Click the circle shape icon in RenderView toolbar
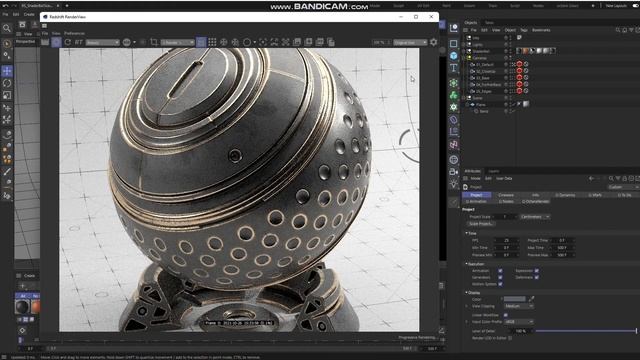The height and width of the screenshot is (360, 640). pyautogui.click(x=247, y=42)
